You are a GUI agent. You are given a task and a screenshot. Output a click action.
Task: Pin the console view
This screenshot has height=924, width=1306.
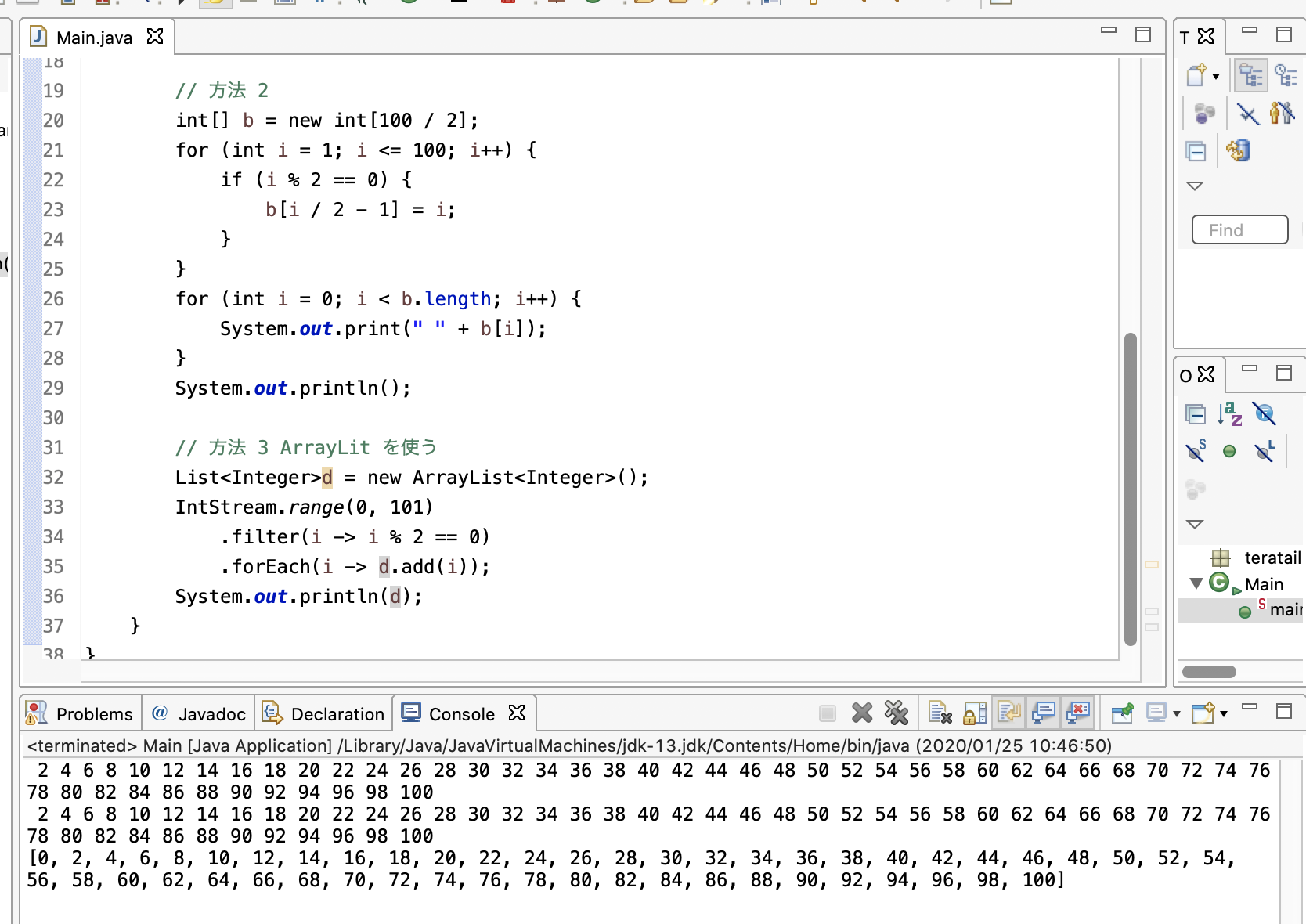click(x=1122, y=713)
